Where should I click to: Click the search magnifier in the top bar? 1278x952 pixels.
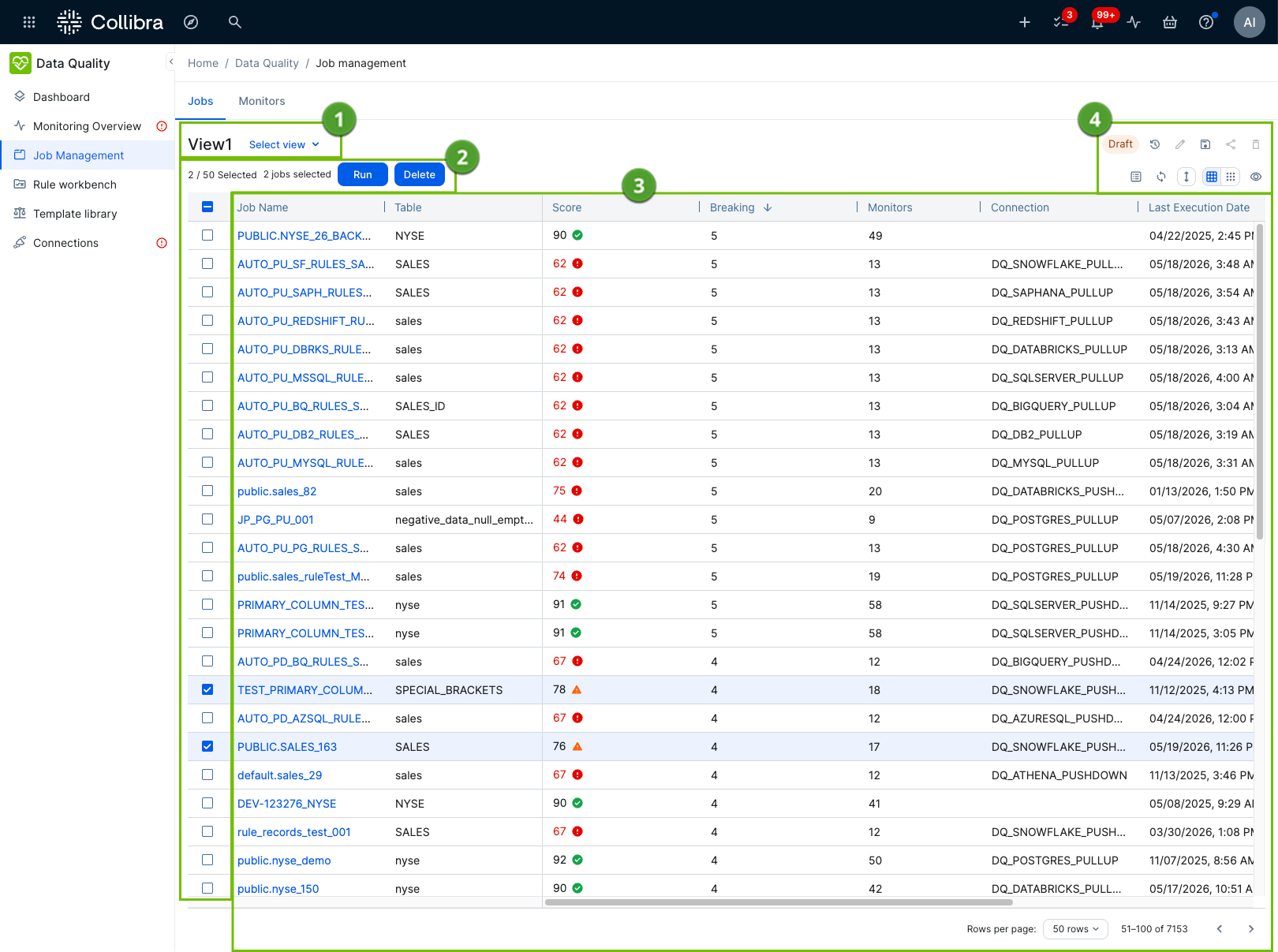[235, 22]
